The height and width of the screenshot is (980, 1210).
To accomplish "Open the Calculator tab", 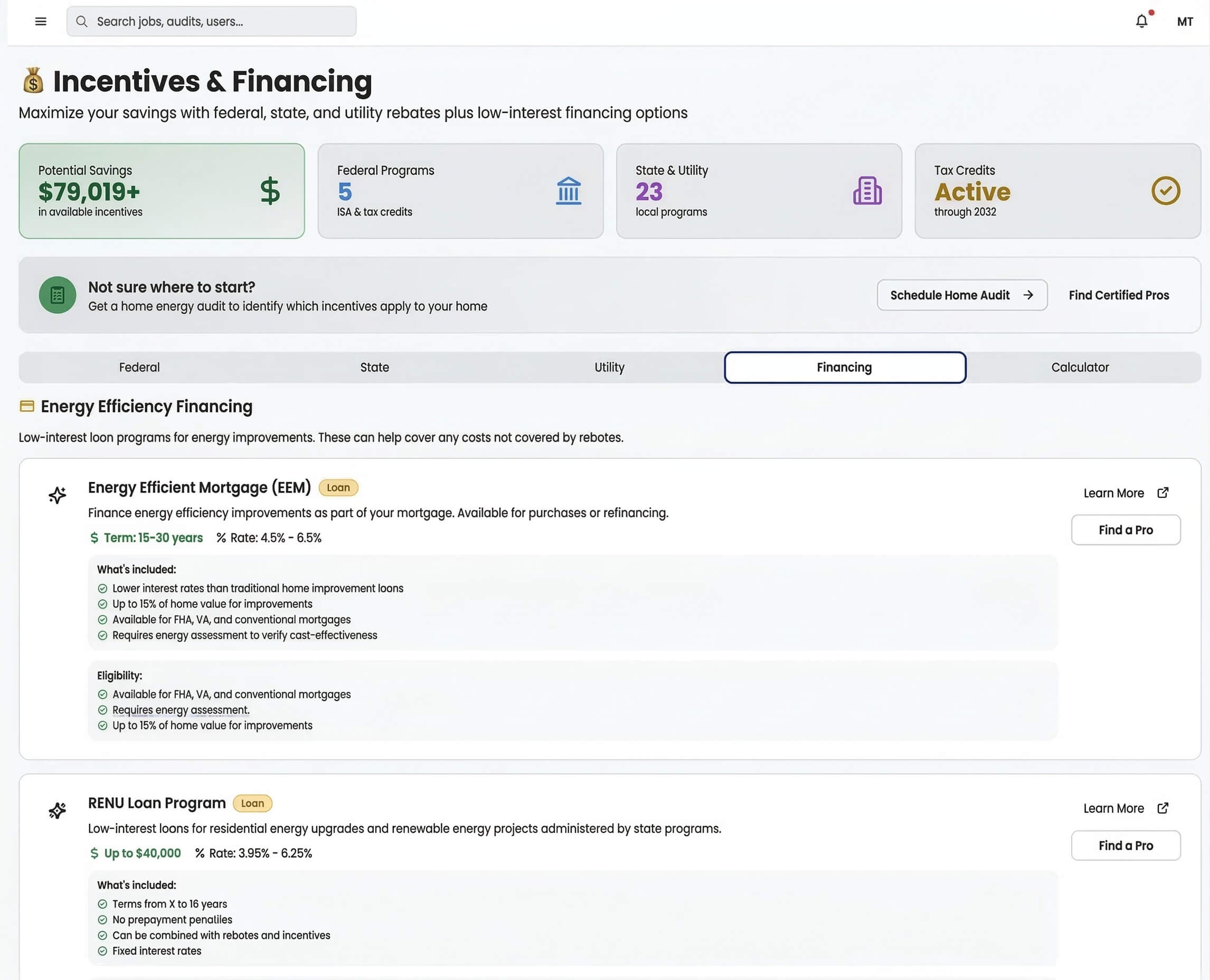I will [x=1080, y=368].
